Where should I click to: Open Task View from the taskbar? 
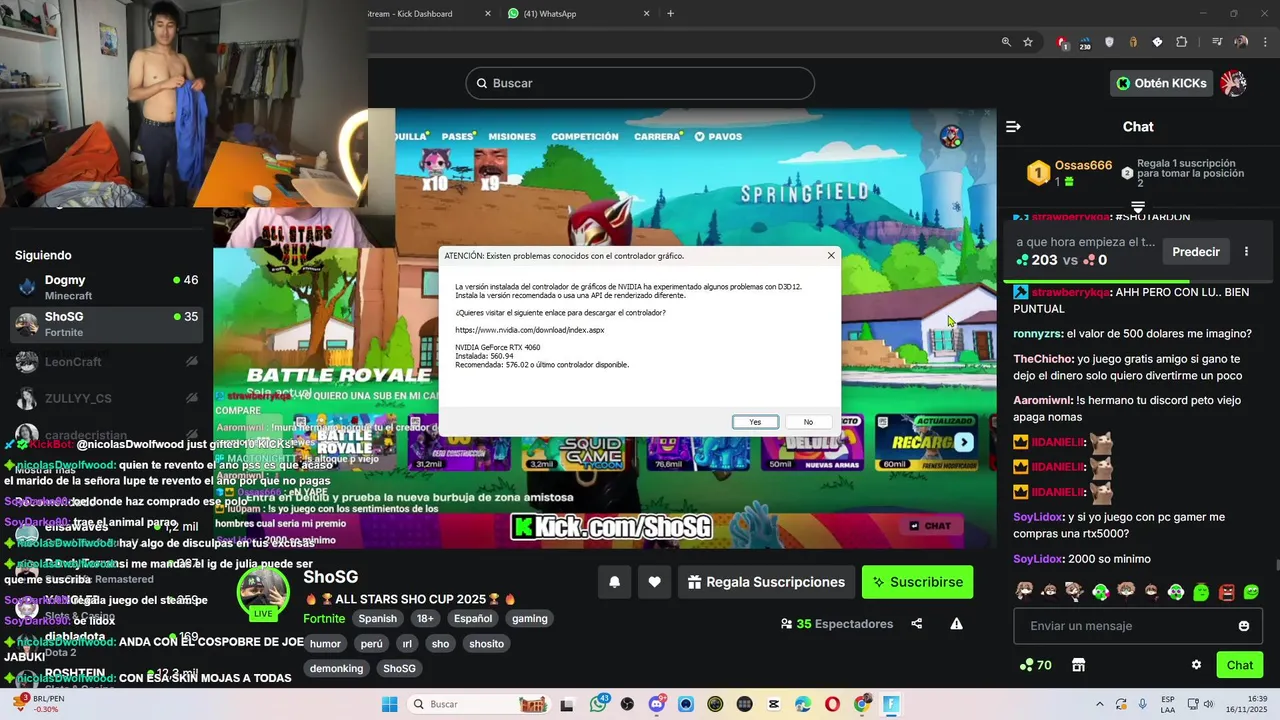point(567,704)
